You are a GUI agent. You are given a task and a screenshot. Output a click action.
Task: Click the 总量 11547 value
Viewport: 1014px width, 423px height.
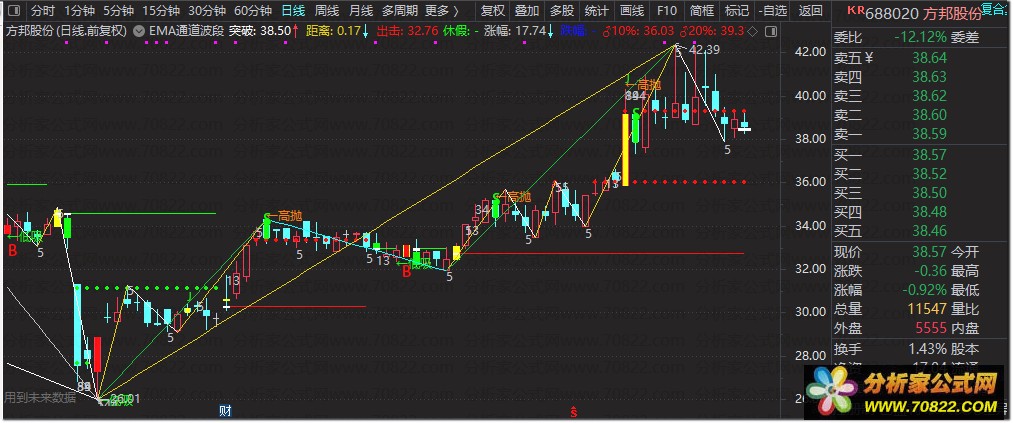click(927, 309)
